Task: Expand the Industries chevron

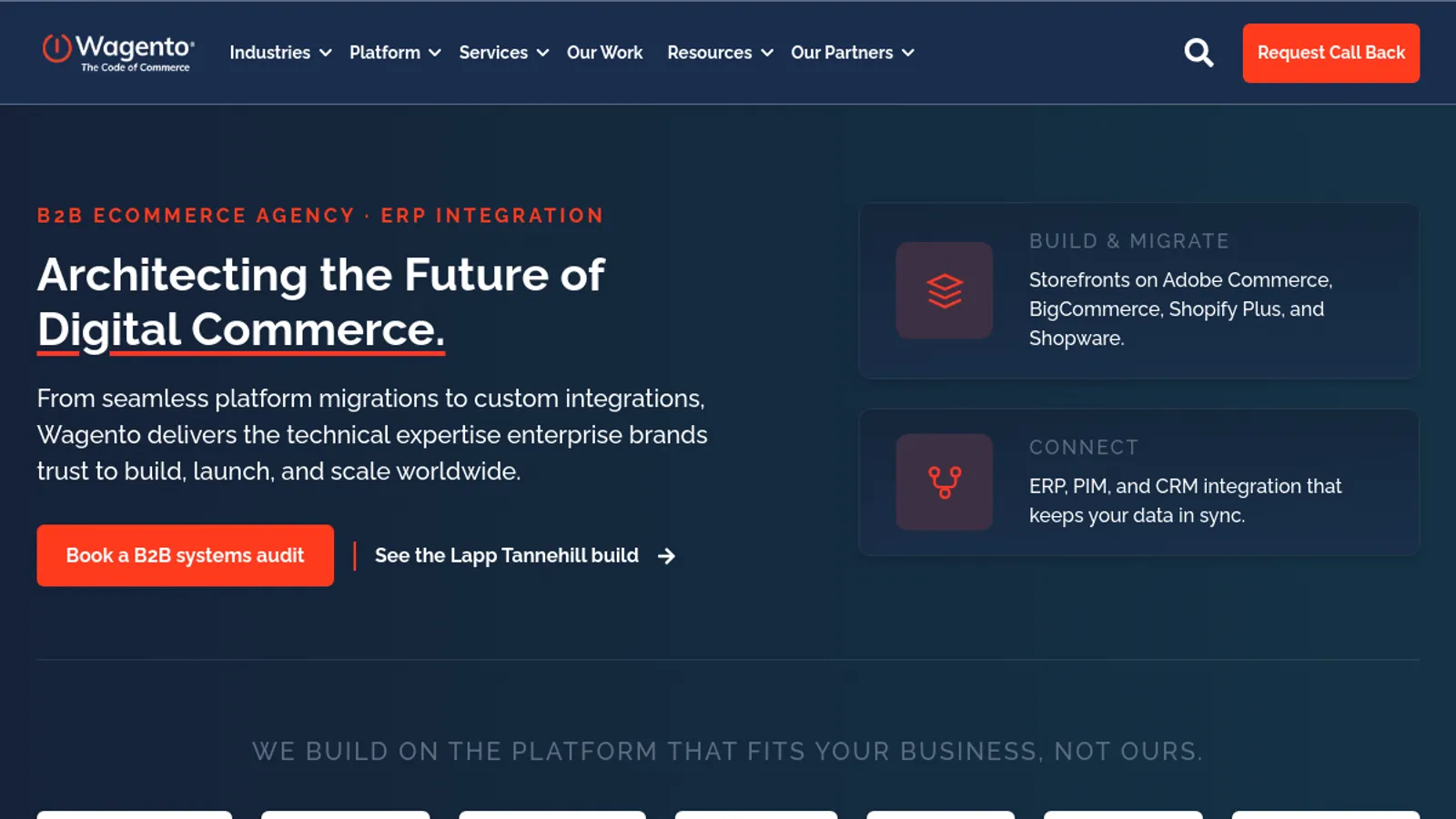Action: tap(326, 53)
